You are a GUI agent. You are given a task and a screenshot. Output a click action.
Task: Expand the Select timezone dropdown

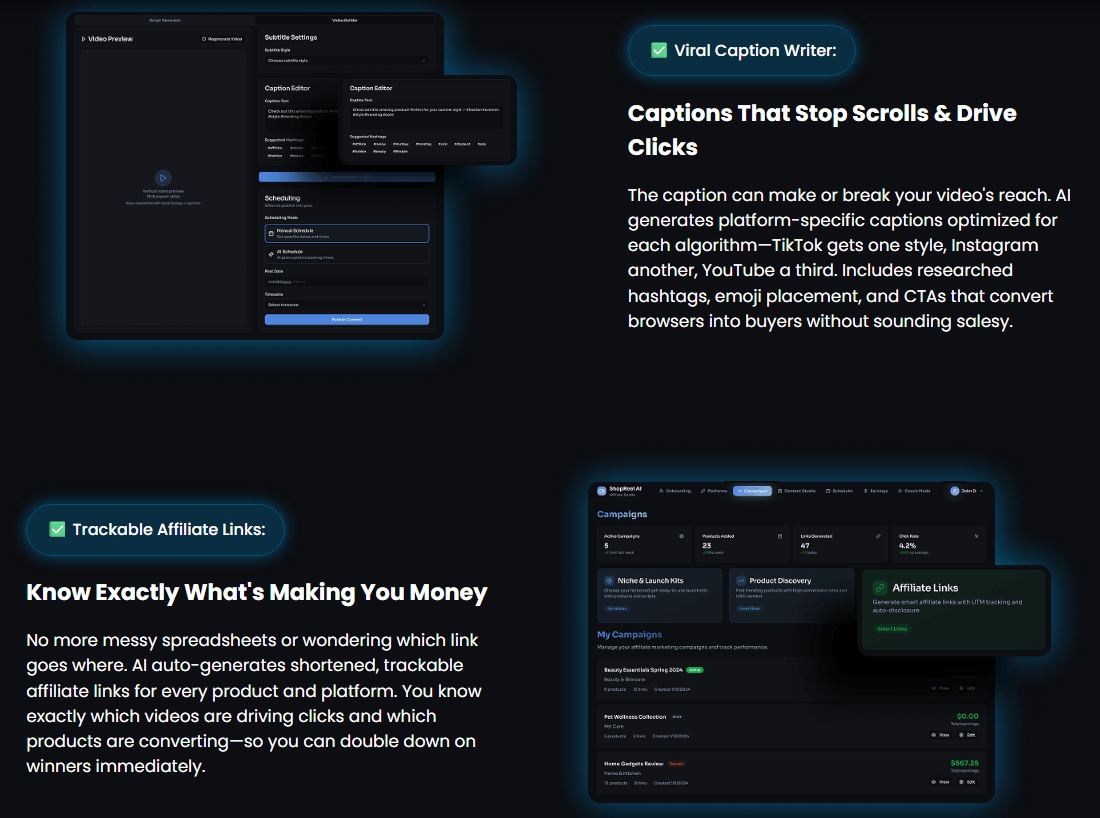coord(346,305)
